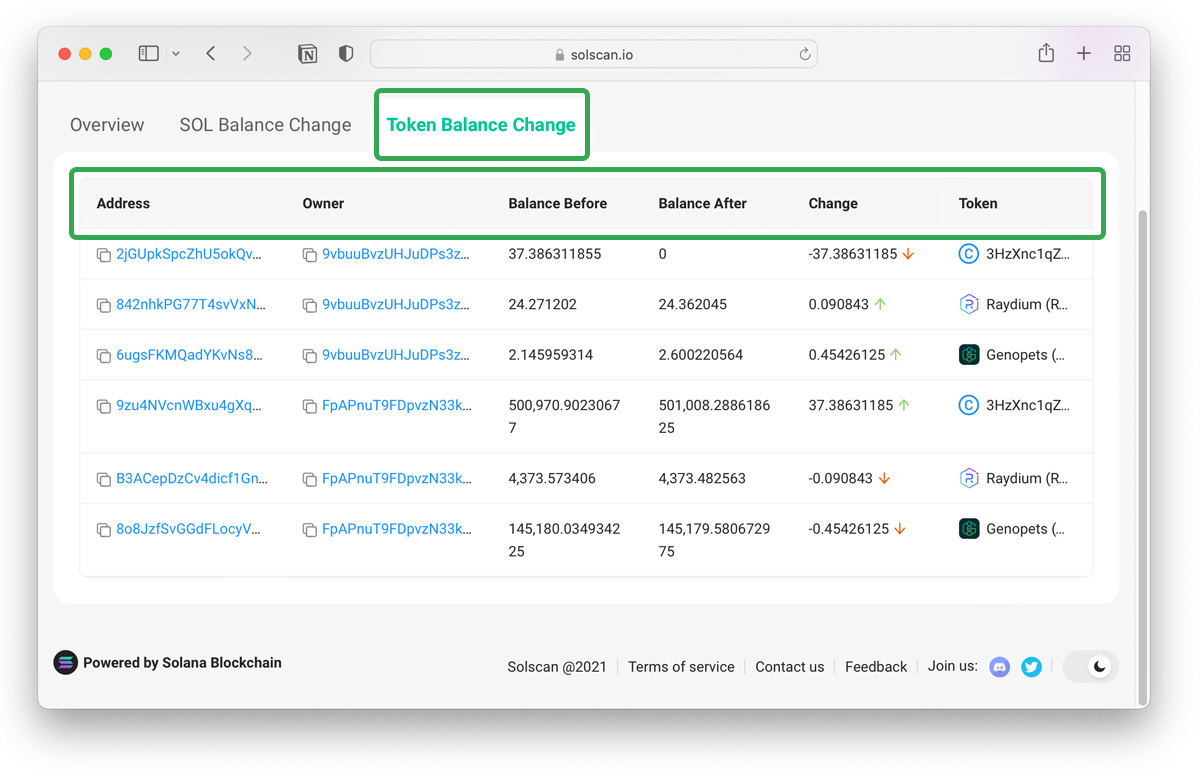The width and height of the screenshot is (1200, 776).
Task: Expand sidebar dropdown chevron in toolbar
Action: pos(176,54)
